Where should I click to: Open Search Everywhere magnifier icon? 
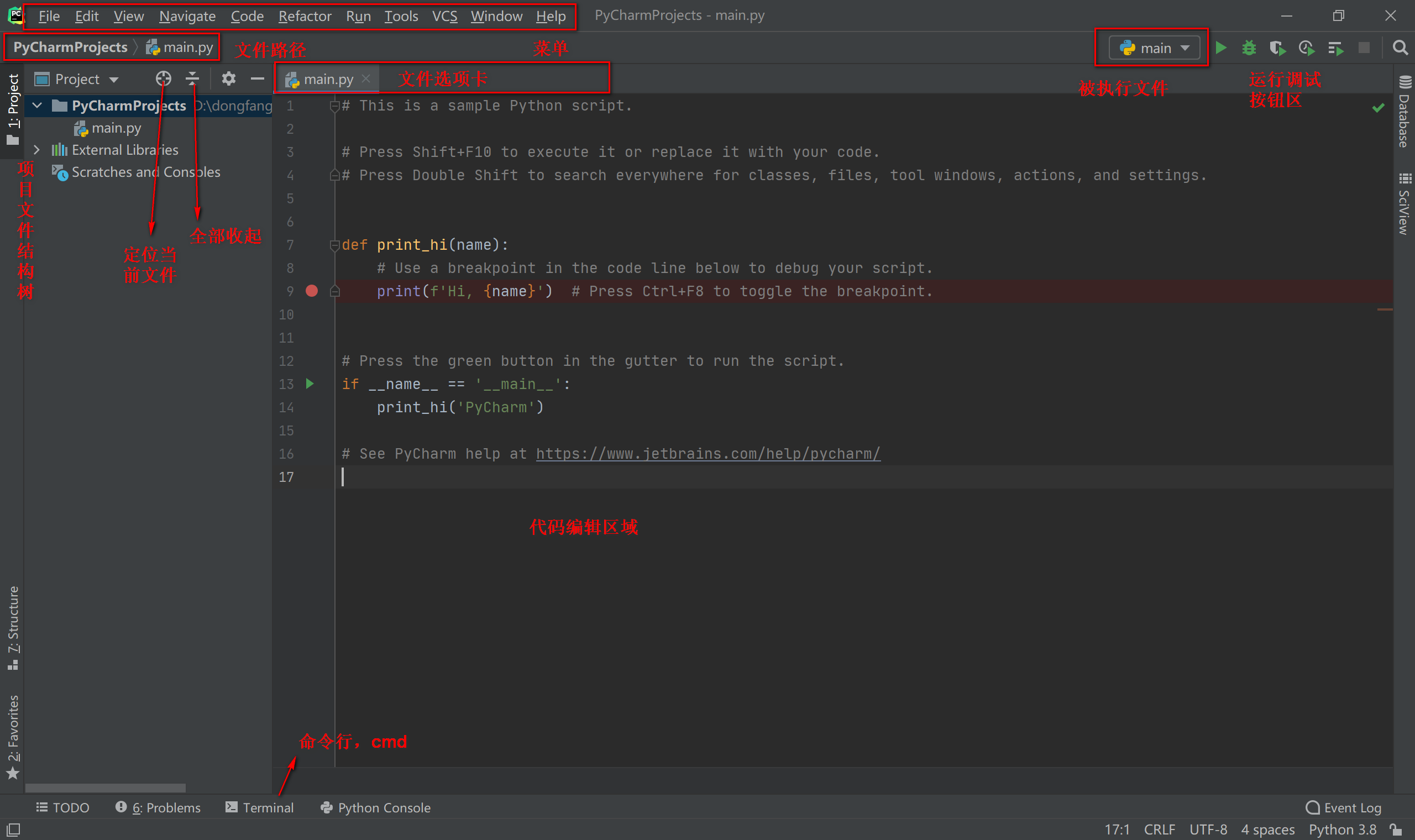(1400, 48)
